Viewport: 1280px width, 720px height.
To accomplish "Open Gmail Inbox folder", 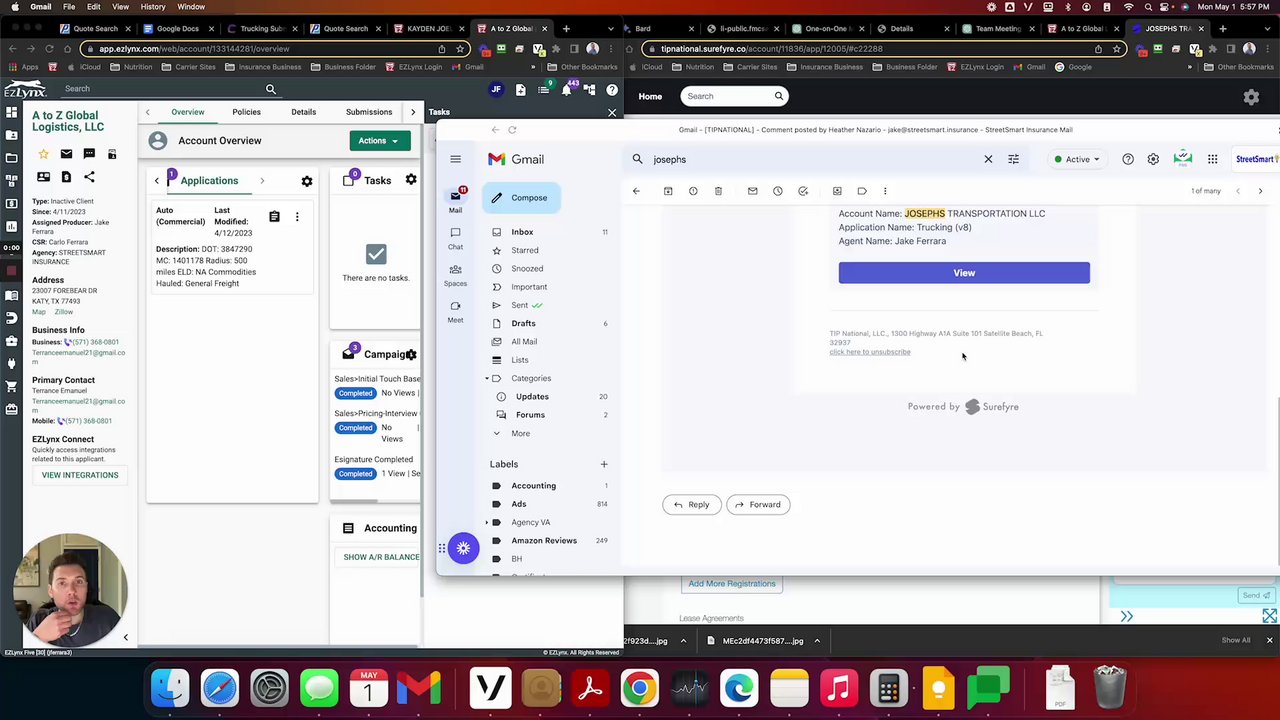I will click(522, 232).
